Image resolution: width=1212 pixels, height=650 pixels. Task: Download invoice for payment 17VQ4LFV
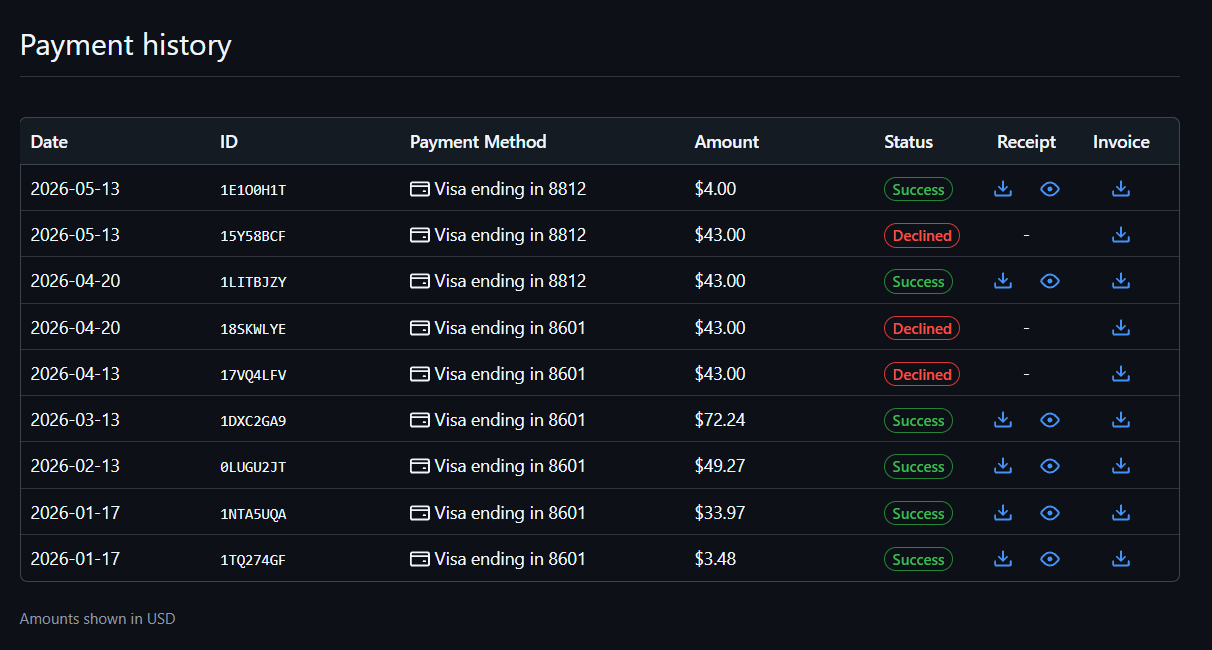pos(1121,374)
